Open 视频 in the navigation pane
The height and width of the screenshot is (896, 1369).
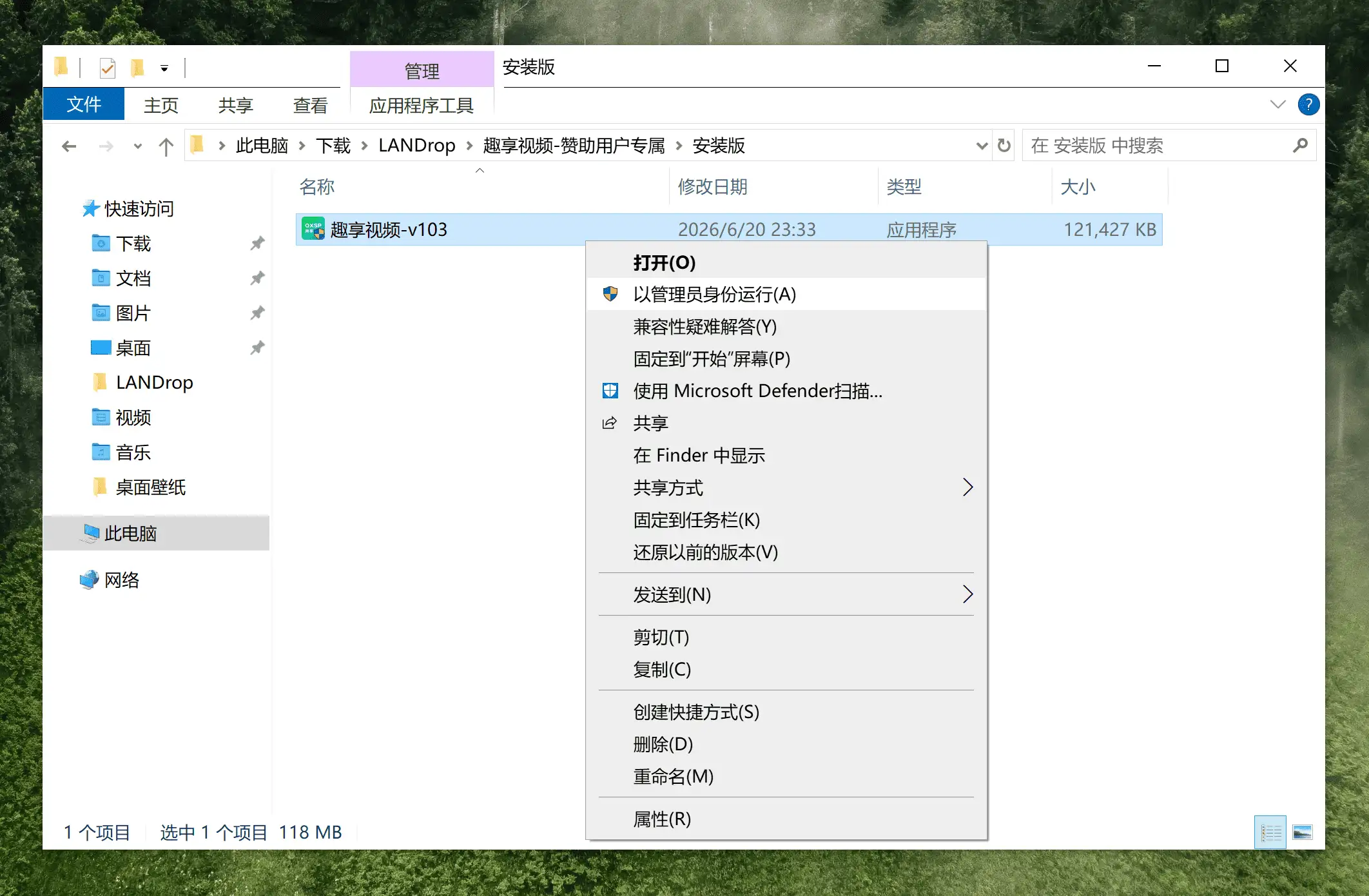[133, 418]
